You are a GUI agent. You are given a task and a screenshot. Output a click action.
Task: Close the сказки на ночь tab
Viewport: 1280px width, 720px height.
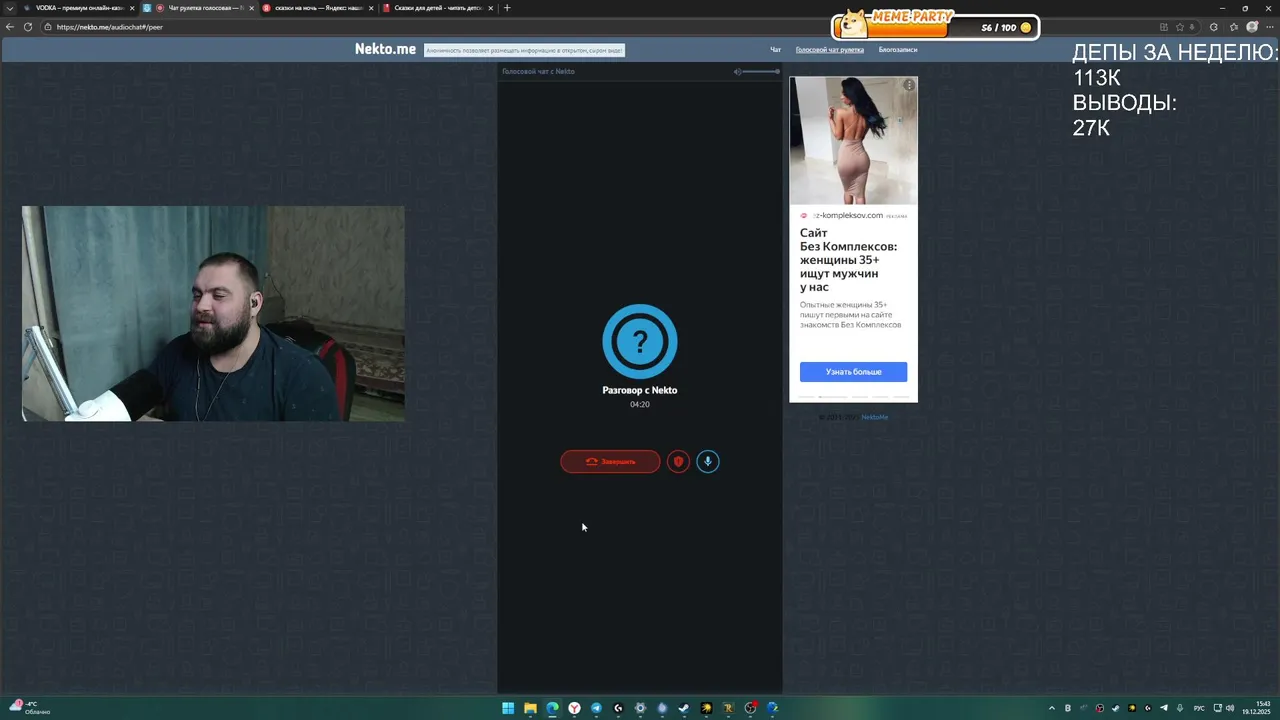372,8
